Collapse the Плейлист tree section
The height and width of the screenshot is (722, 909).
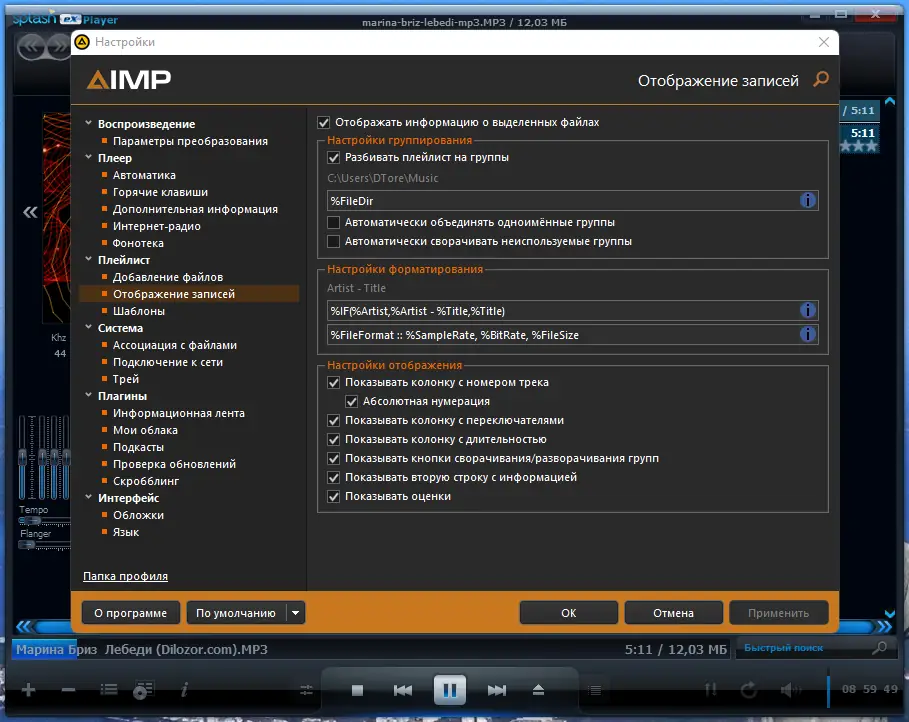(x=89, y=259)
